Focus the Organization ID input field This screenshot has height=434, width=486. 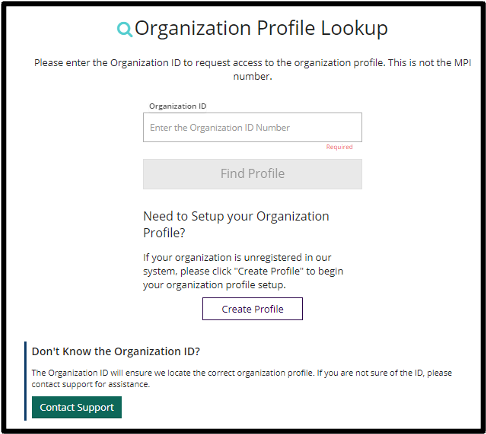click(252, 127)
